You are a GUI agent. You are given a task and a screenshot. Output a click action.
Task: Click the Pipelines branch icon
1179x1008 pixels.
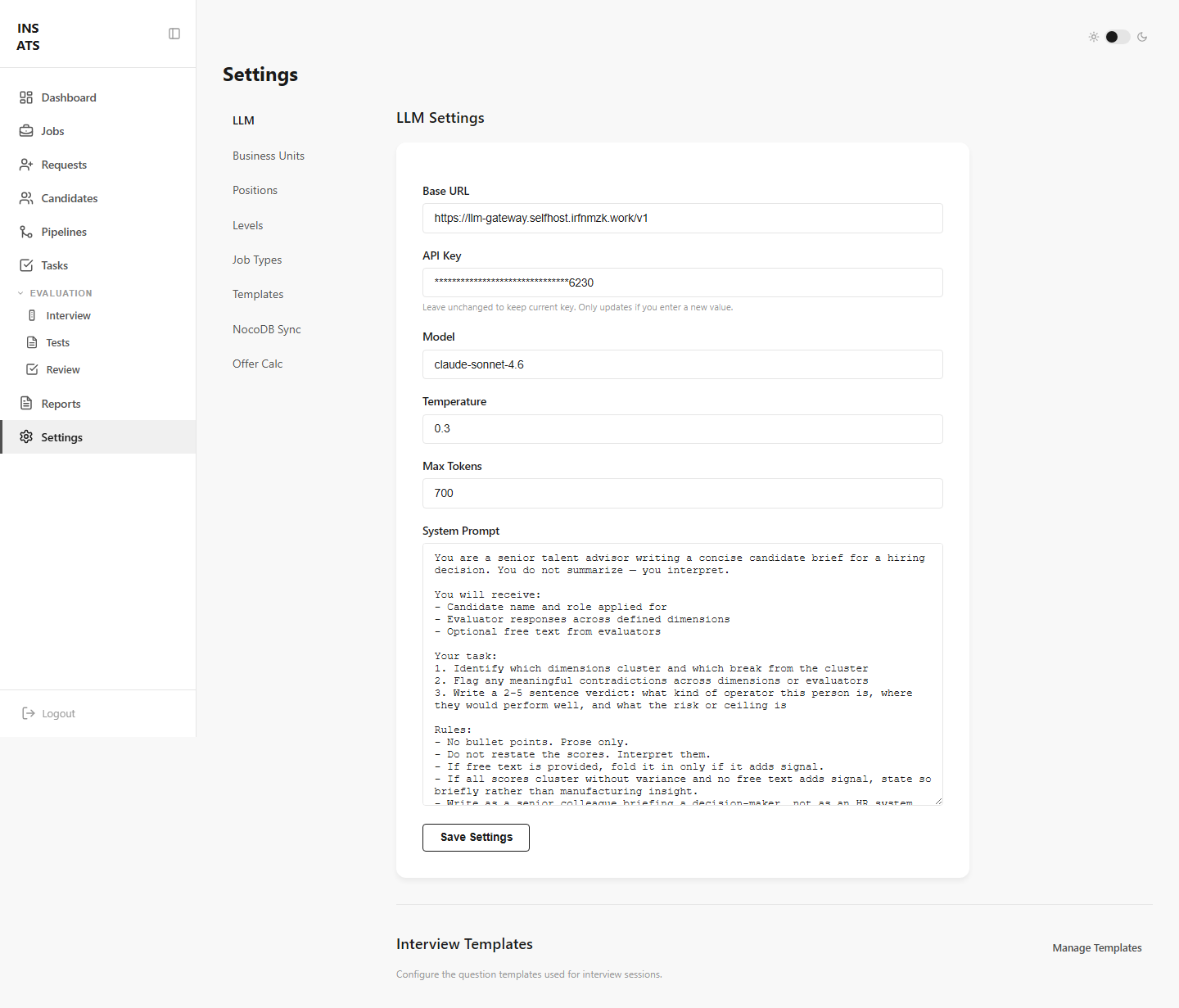click(x=26, y=232)
